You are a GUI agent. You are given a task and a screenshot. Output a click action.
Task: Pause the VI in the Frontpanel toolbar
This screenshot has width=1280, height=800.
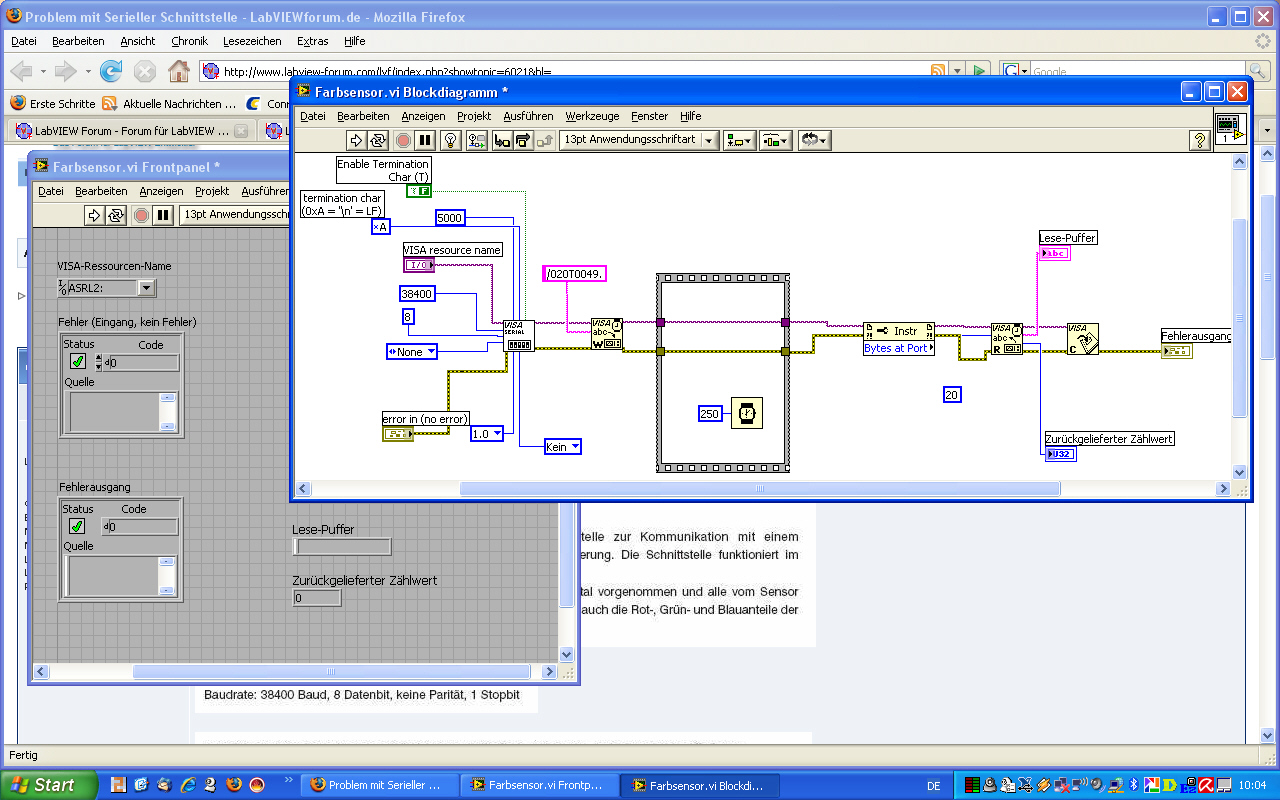coord(163,214)
